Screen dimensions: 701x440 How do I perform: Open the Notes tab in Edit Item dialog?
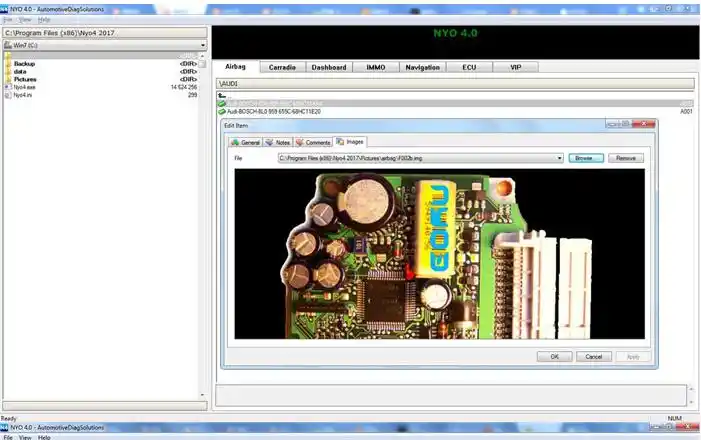tap(278, 142)
